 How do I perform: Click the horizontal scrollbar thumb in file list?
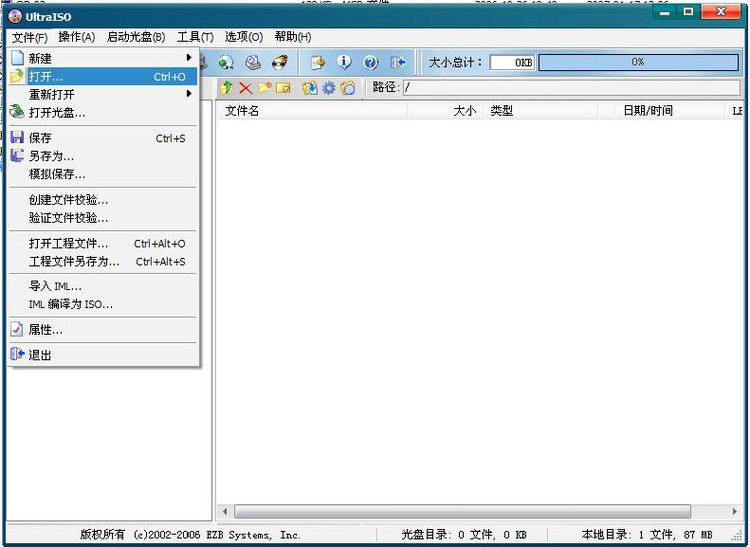click(x=462, y=511)
